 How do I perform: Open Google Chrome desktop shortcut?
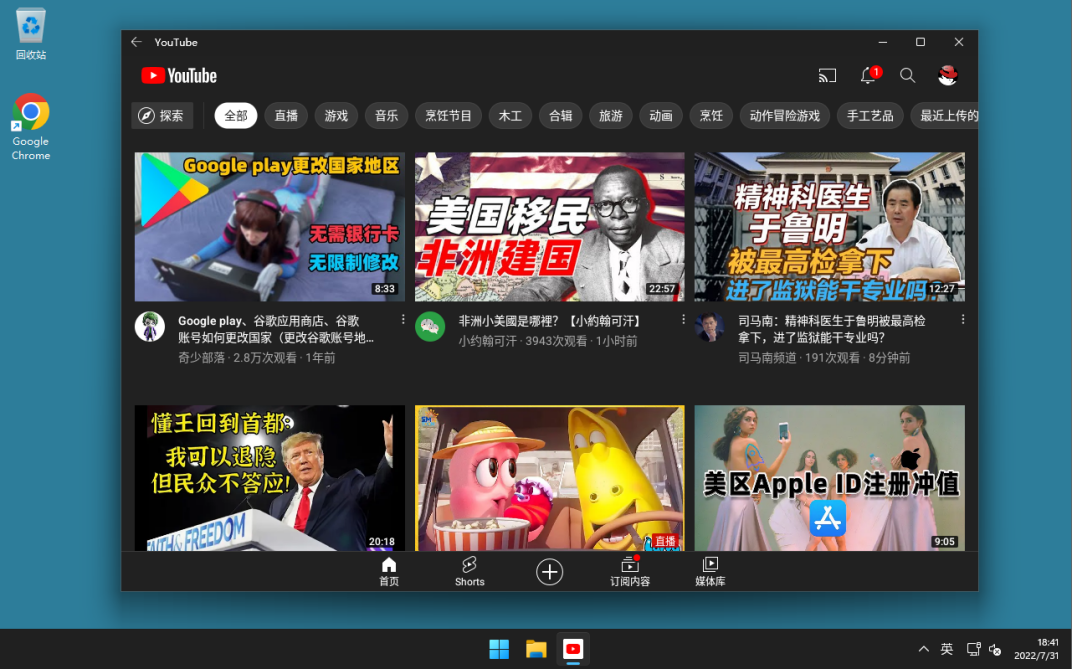tap(31, 127)
